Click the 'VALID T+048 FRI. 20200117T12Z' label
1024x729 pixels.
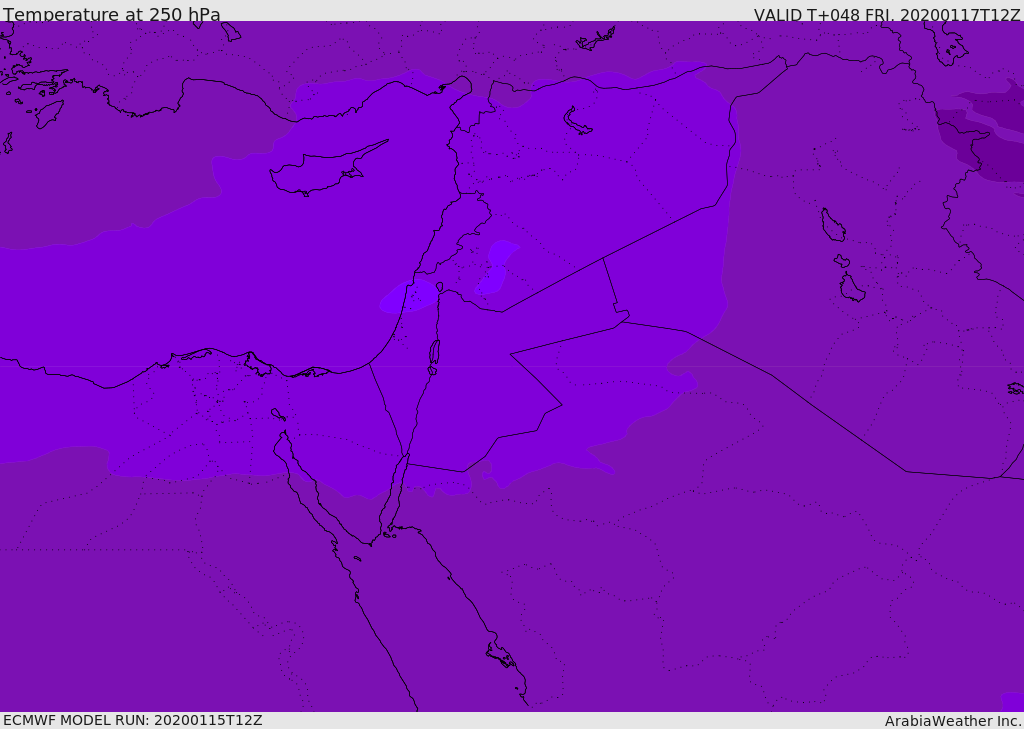(887, 14)
